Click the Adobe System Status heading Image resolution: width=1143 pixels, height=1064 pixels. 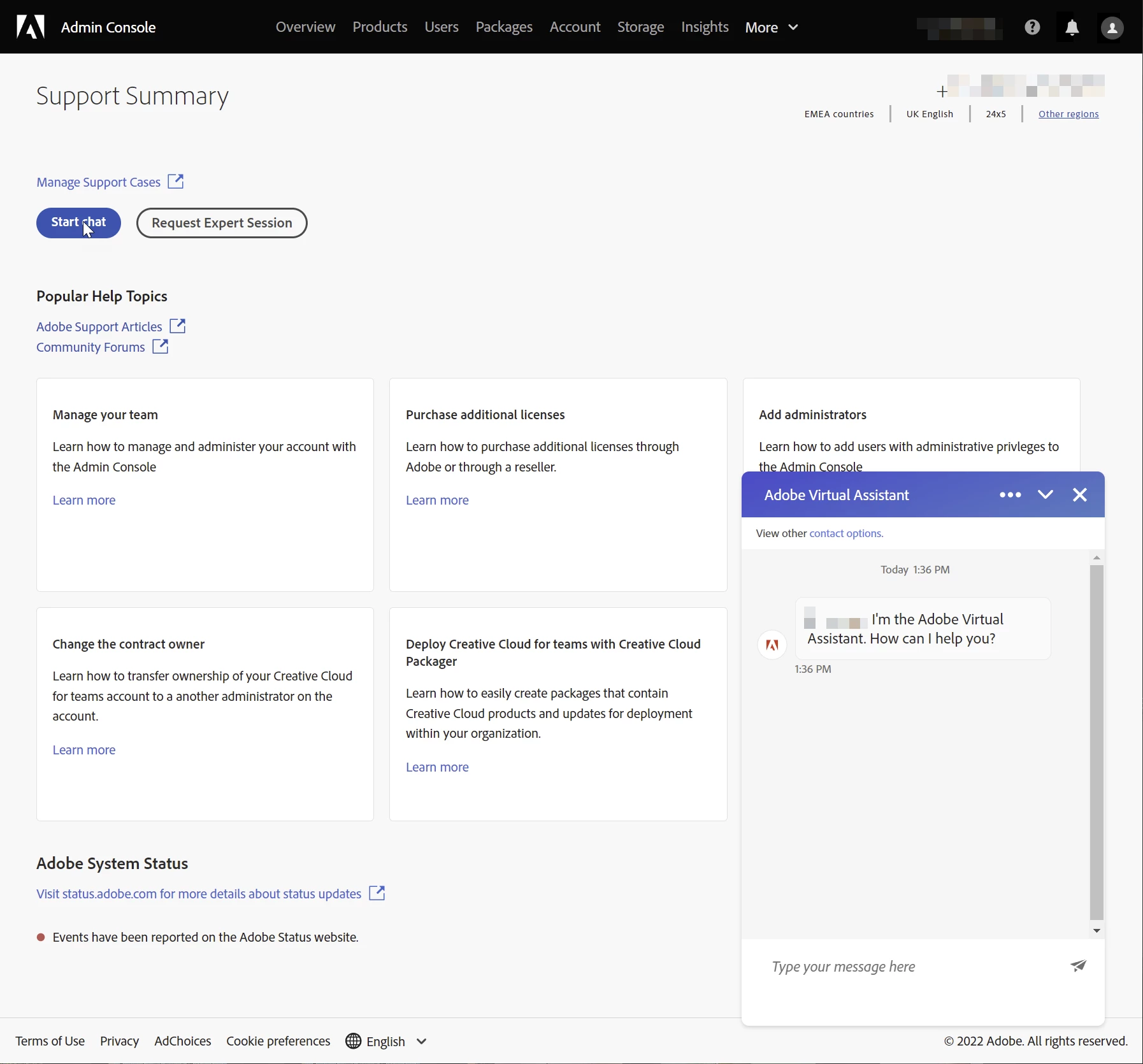pos(112,863)
